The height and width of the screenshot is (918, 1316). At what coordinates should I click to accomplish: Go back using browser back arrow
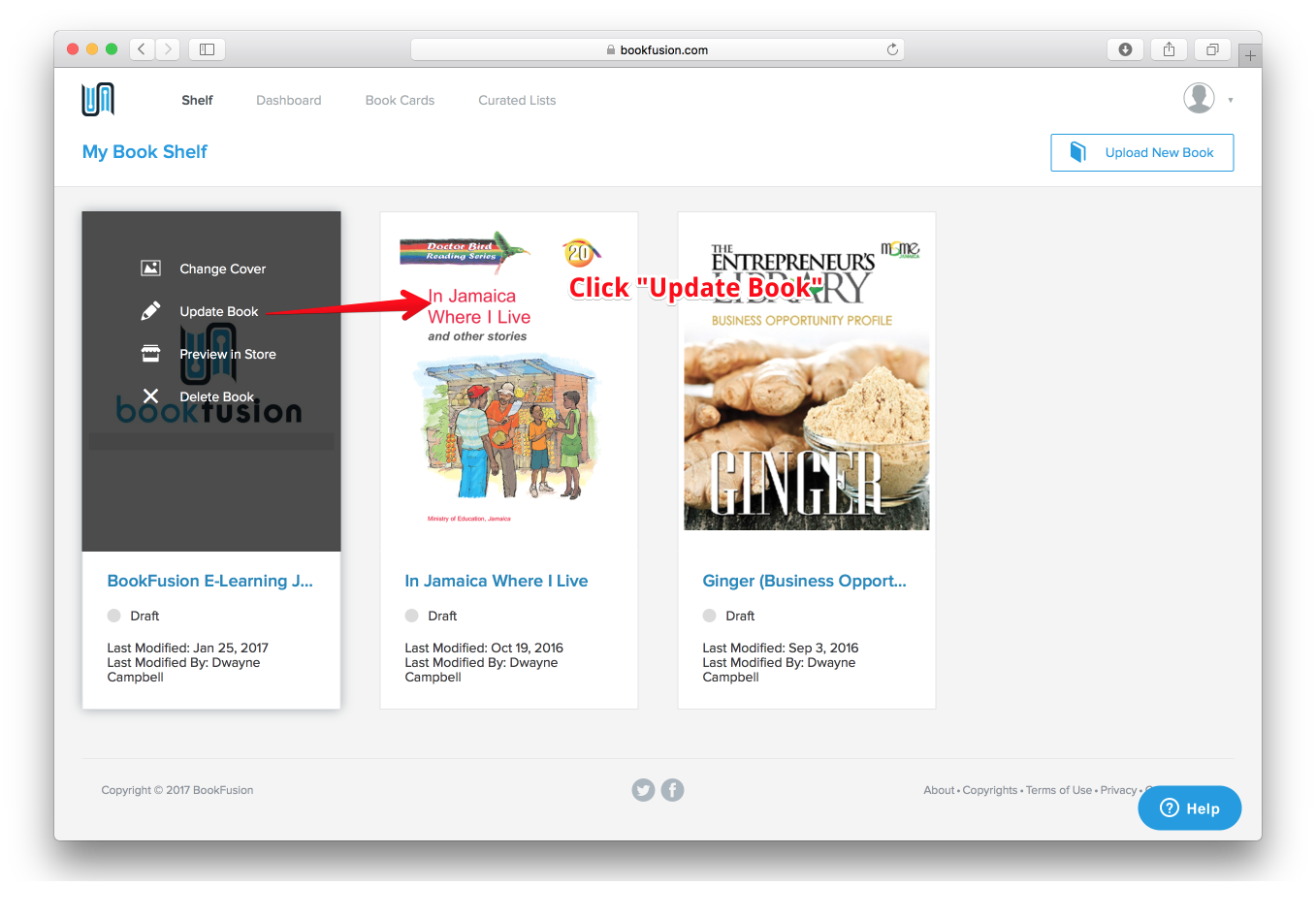click(142, 49)
